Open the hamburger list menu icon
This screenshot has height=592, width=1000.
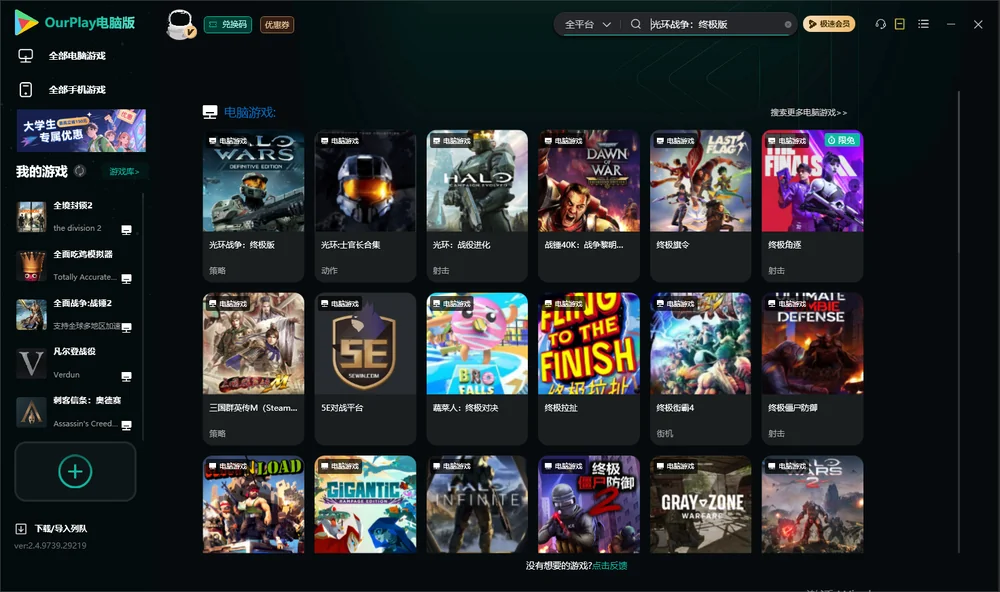tap(923, 24)
